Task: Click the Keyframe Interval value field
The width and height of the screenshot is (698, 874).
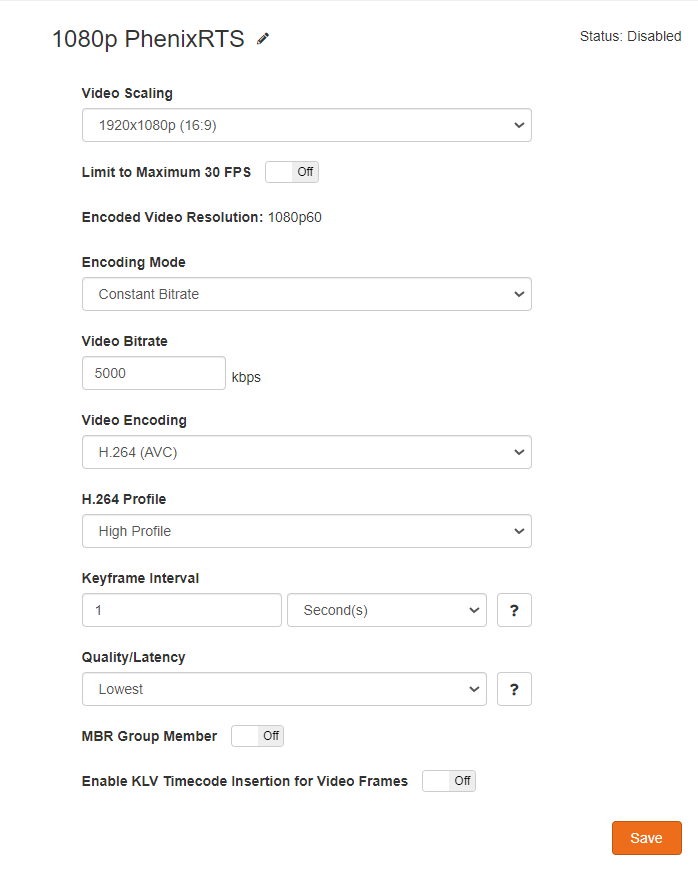Action: point(182,610)
